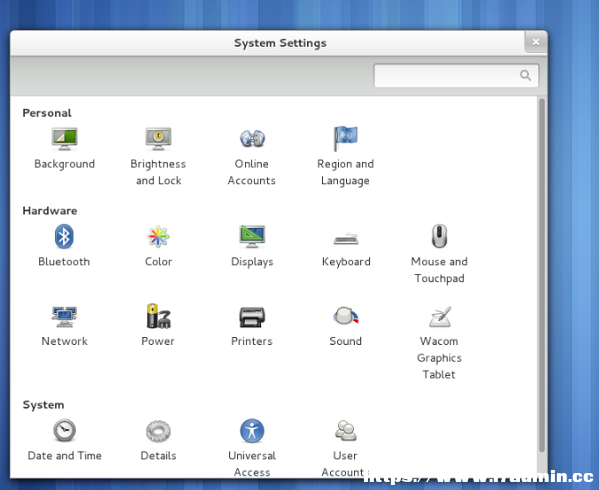Open the Bluetooth settings icon

64,236
